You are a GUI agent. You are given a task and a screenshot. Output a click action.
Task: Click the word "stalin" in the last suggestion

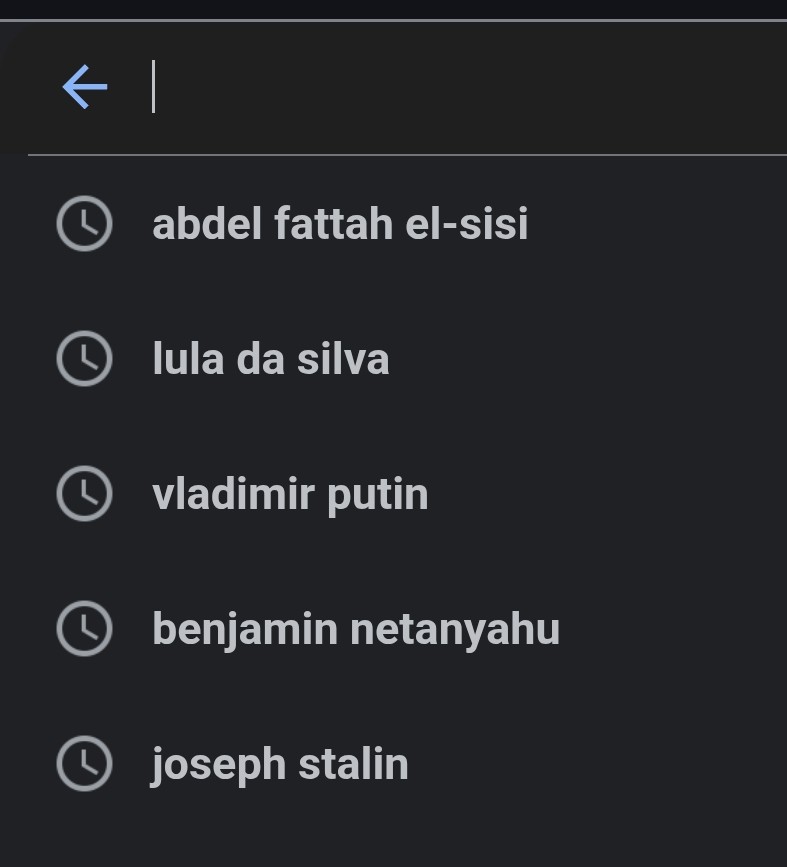353,764
